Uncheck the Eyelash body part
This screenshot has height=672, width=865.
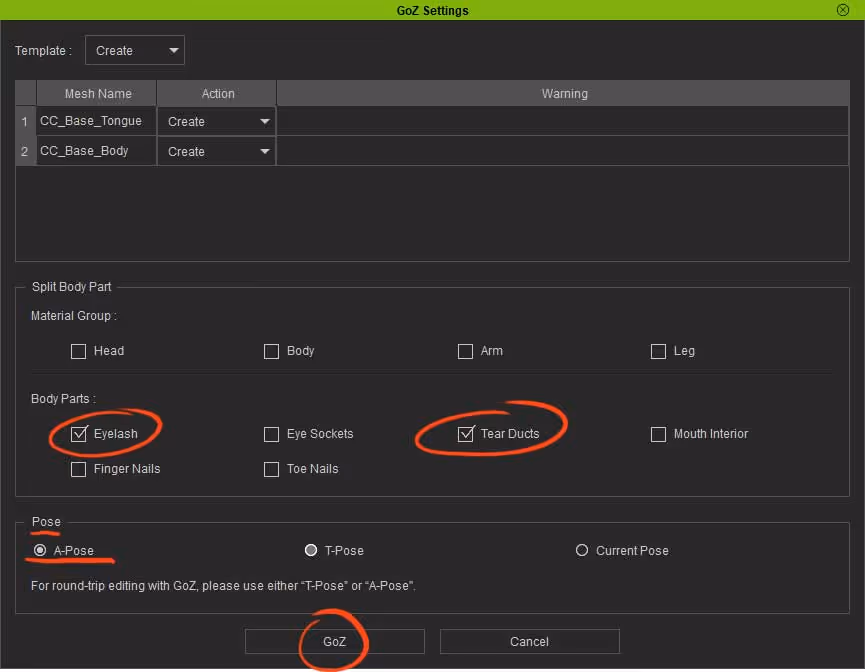point(79,434)
